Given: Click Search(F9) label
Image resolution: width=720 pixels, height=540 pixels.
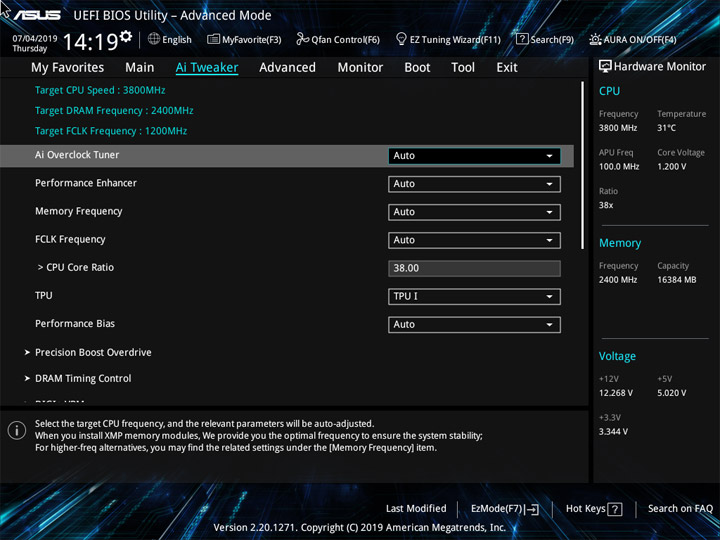Looking at the screenshot, I should tap(552, 39).
